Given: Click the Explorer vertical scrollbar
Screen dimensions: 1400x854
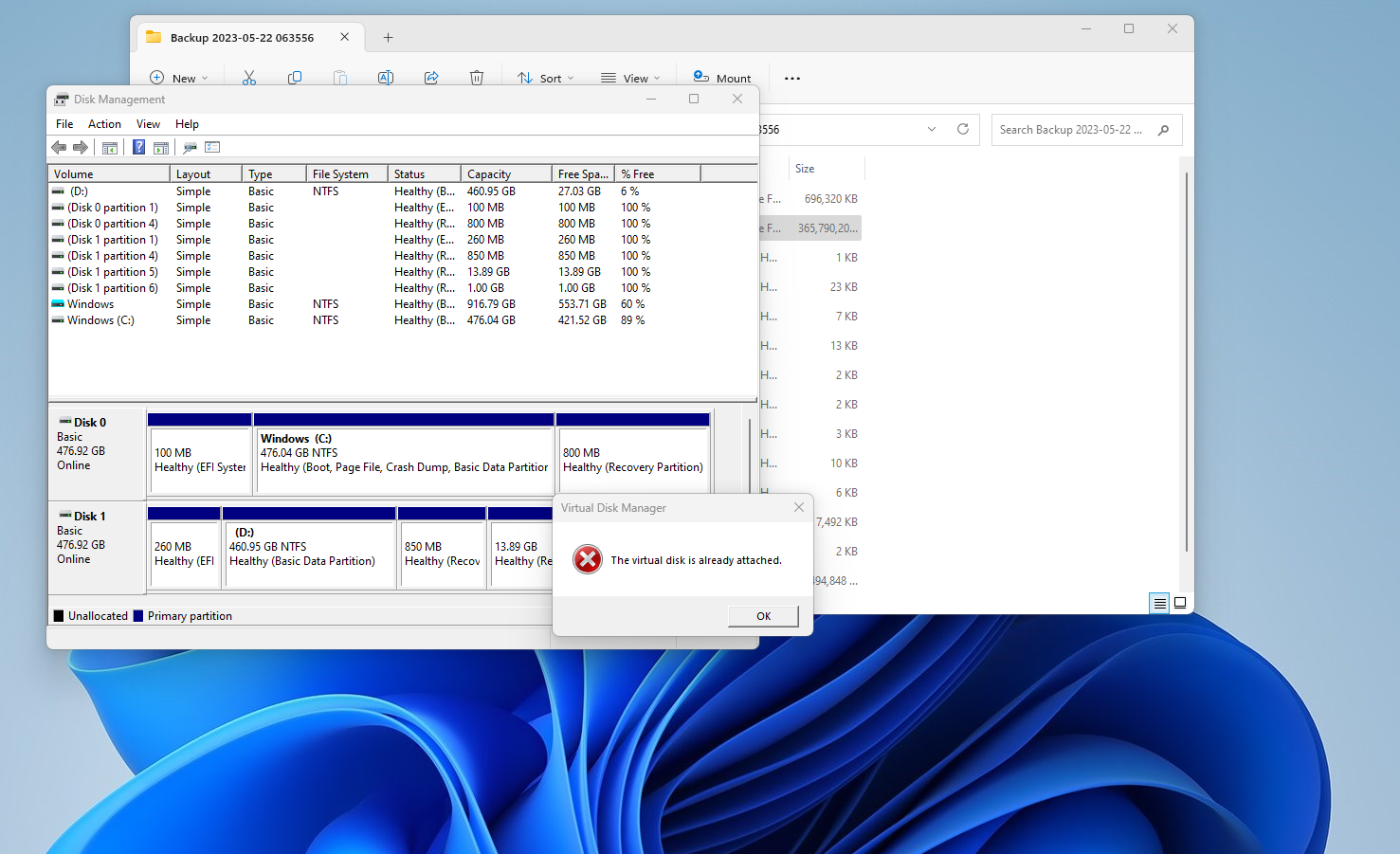Looking at the screenshot, I should click(x=1186, y=360).
